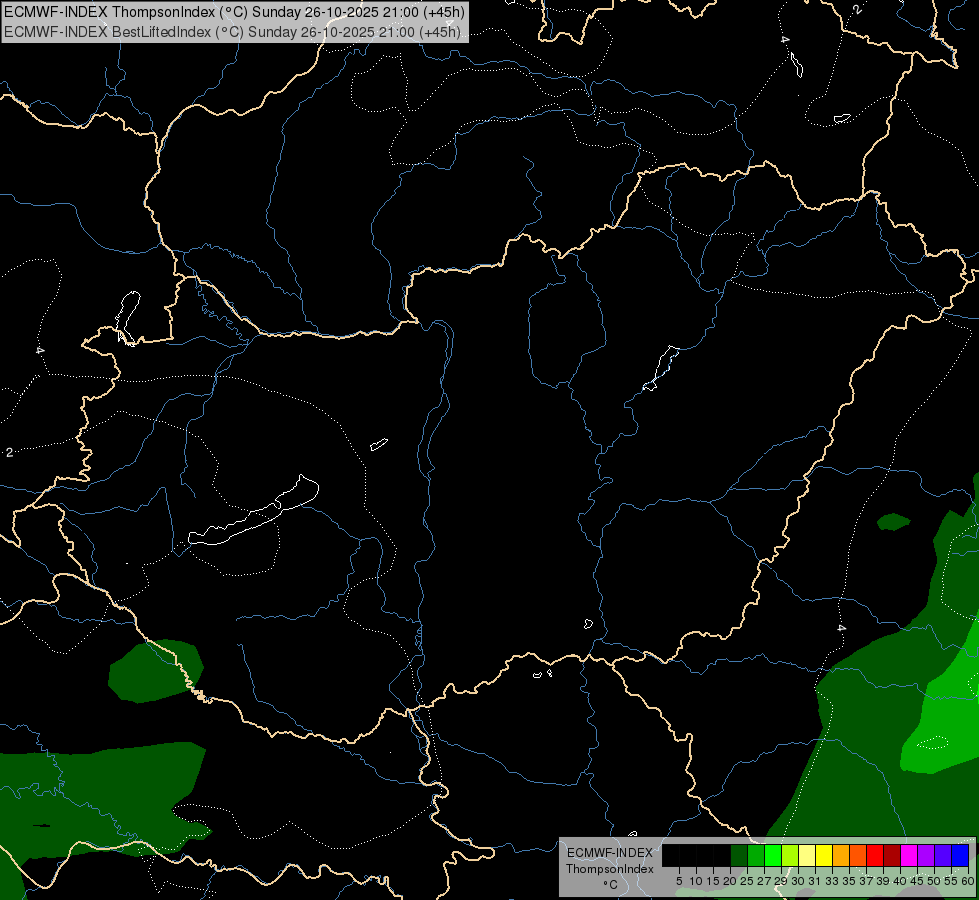Choose the orange-red 35–37 legend swatch
979x900 pixels.
858,855
